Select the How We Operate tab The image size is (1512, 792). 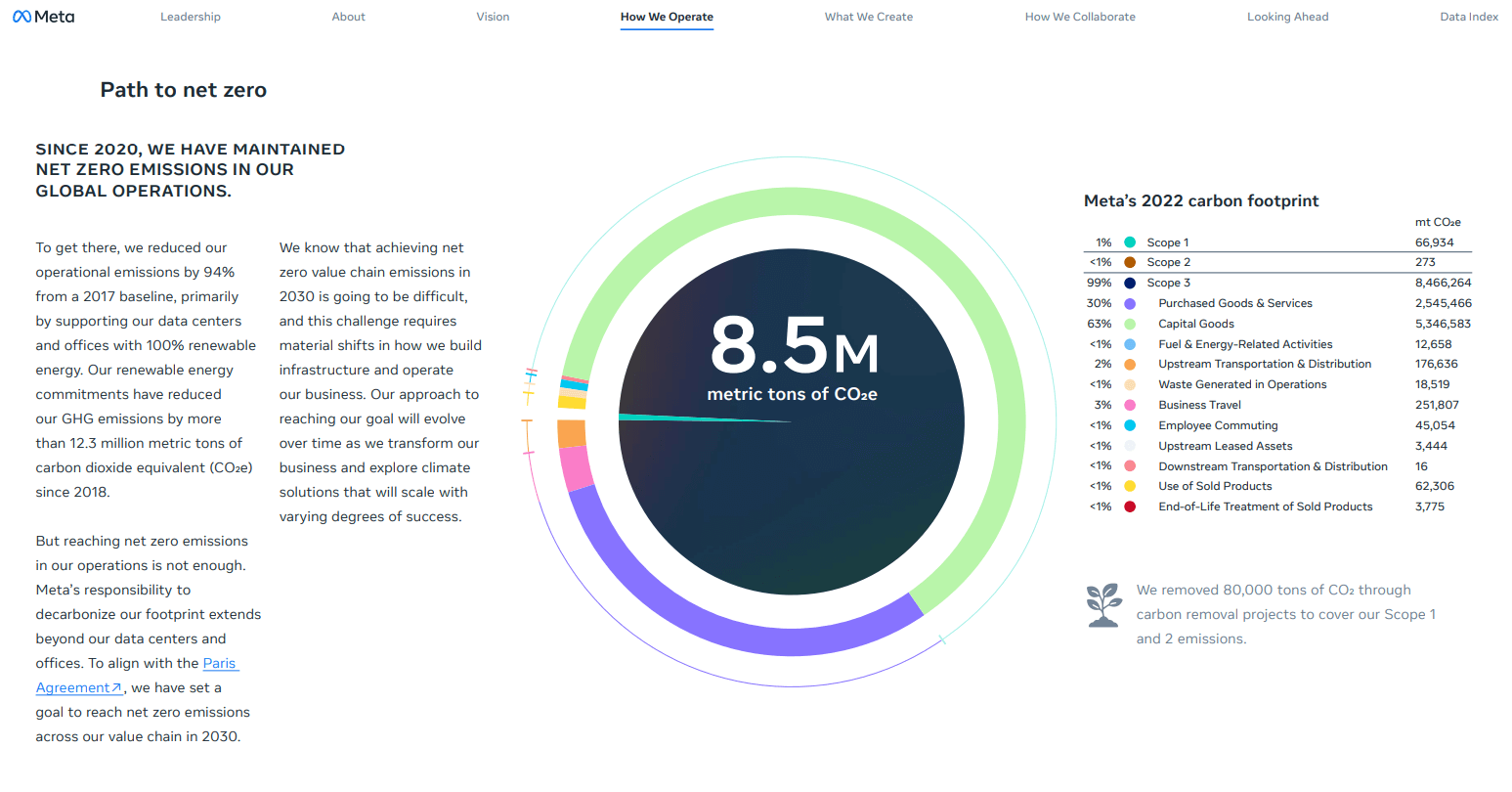(x=667, y=16)
